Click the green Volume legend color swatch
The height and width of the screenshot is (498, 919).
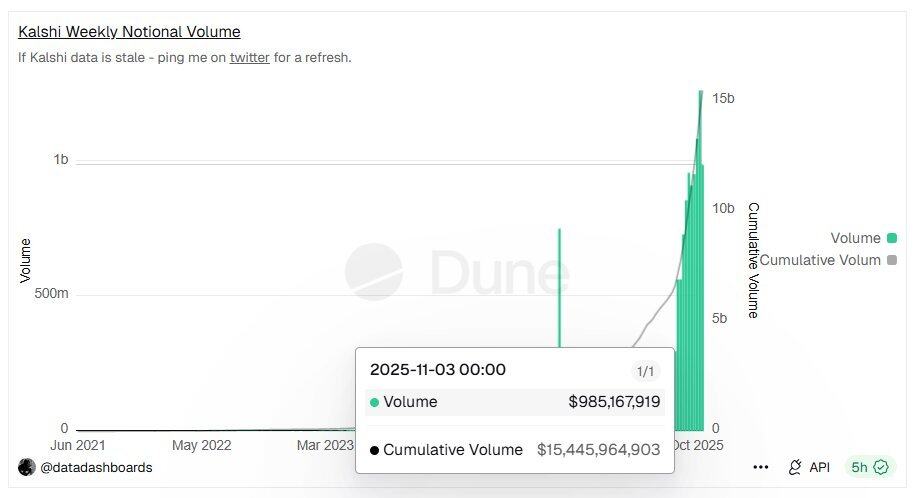[891, 238]
